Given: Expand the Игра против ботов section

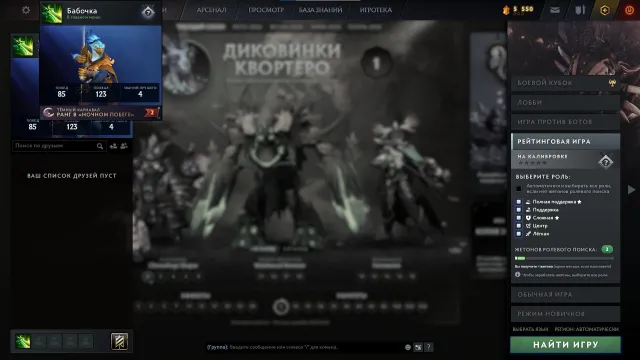Looking at the screenshot, I should [566, 122].
